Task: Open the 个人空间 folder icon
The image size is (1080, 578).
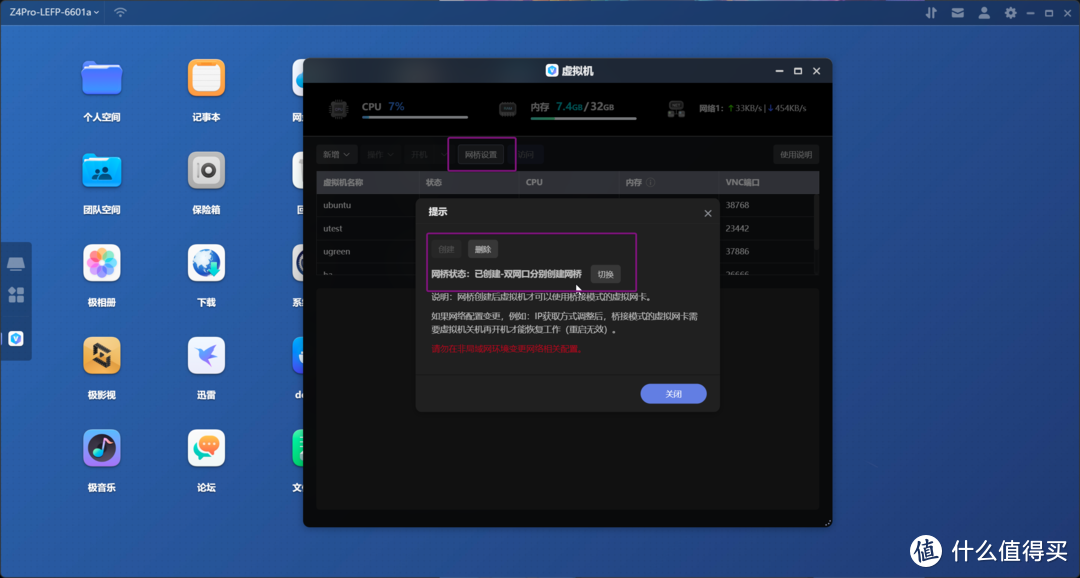Action: click(101, 79)
